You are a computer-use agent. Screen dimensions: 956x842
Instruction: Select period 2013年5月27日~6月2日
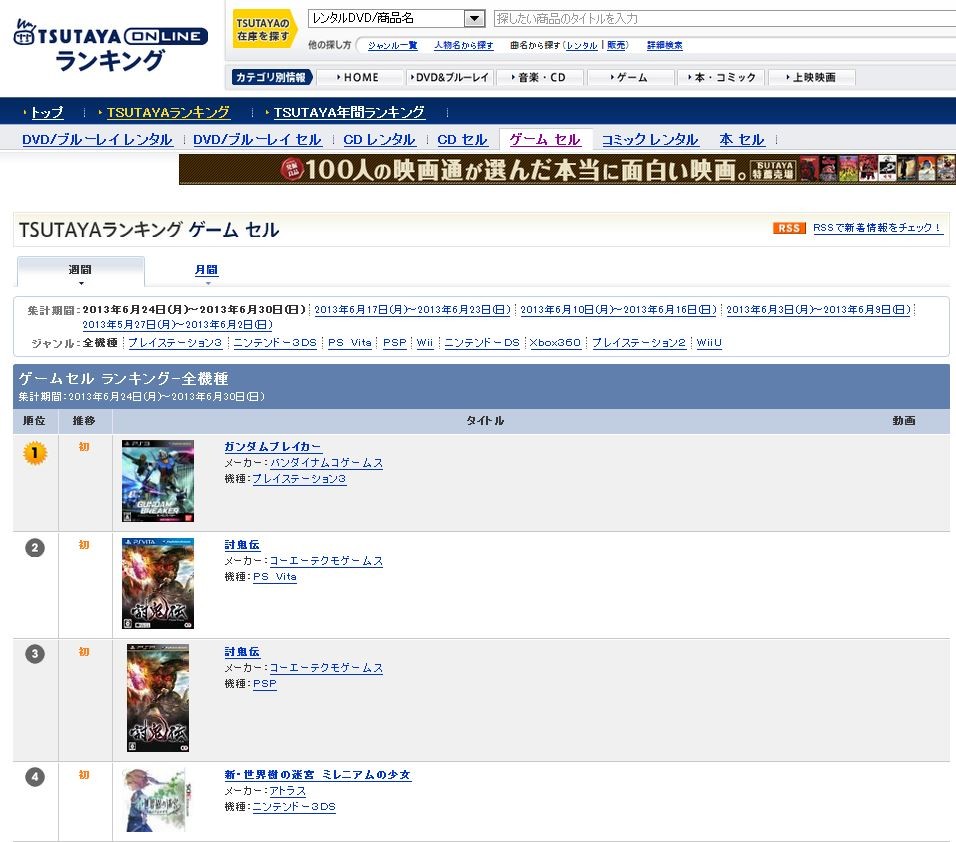[x=177, y=325]
